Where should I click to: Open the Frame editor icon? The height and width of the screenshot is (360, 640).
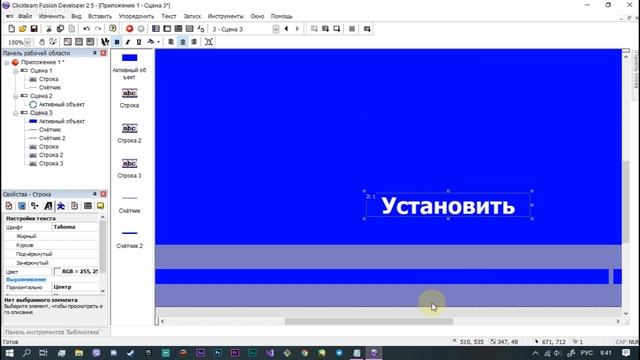(167, 29)
